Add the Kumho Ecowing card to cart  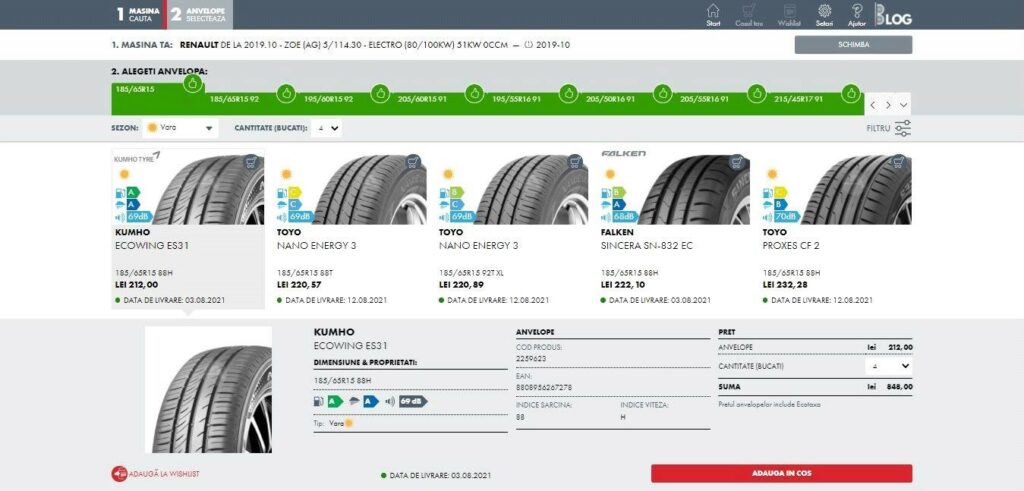[x=251, y=162]
